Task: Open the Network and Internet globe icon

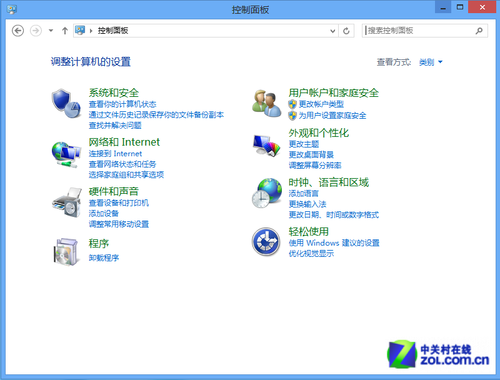Action: (x=66, y=155)
